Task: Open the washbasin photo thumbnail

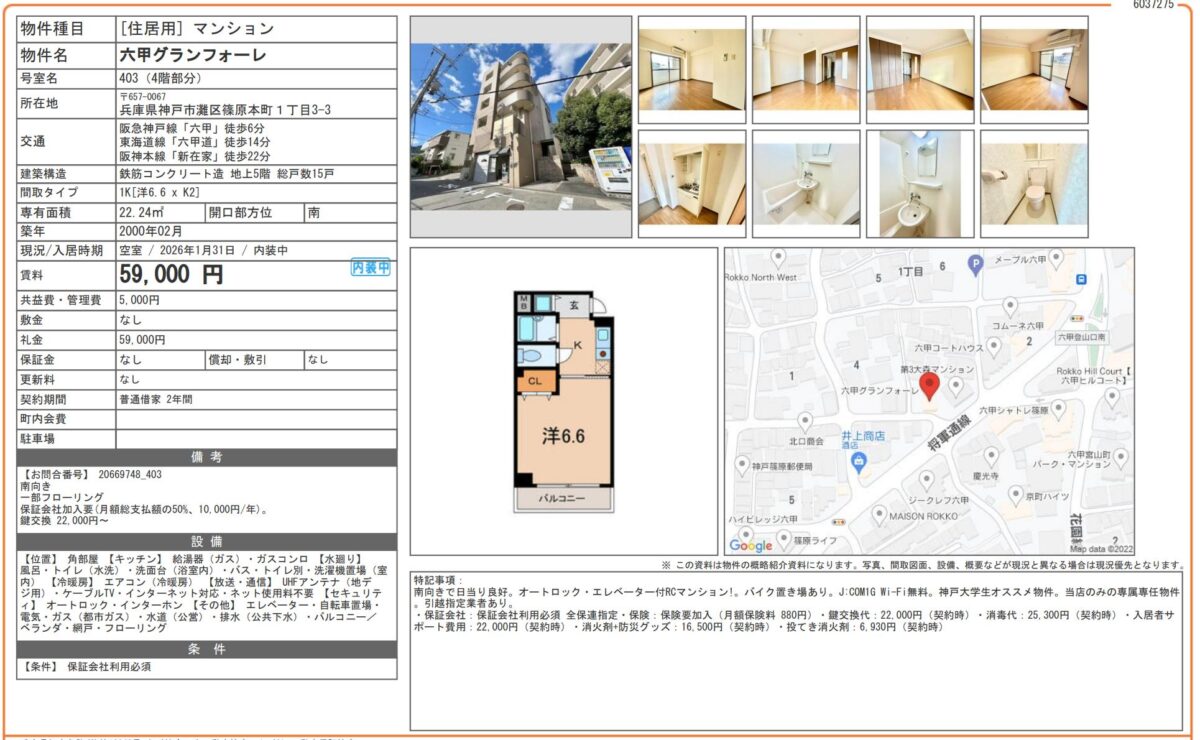Action: pos(919,183)
